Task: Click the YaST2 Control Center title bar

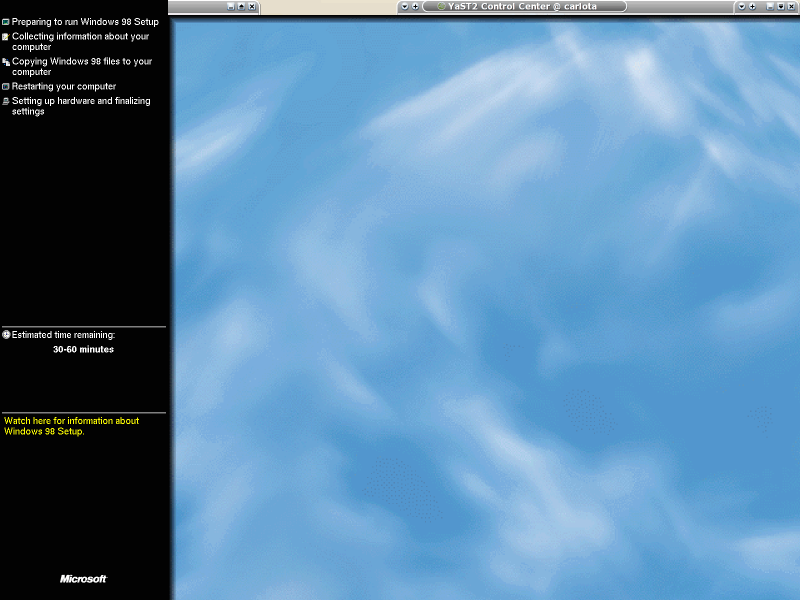Action: coord(530,6)
